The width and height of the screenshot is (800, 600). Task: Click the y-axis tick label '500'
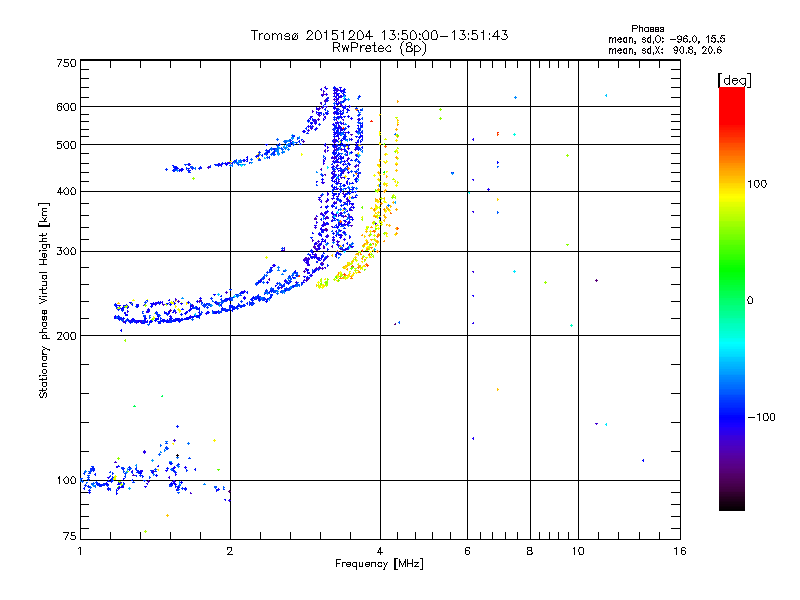click(66, 145)
